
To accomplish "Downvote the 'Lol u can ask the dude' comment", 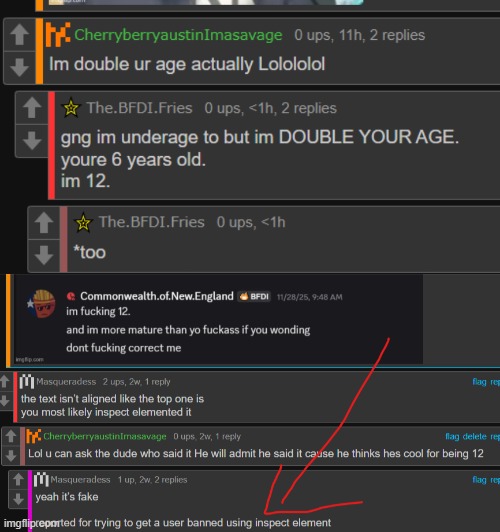I will coord(11,455).
